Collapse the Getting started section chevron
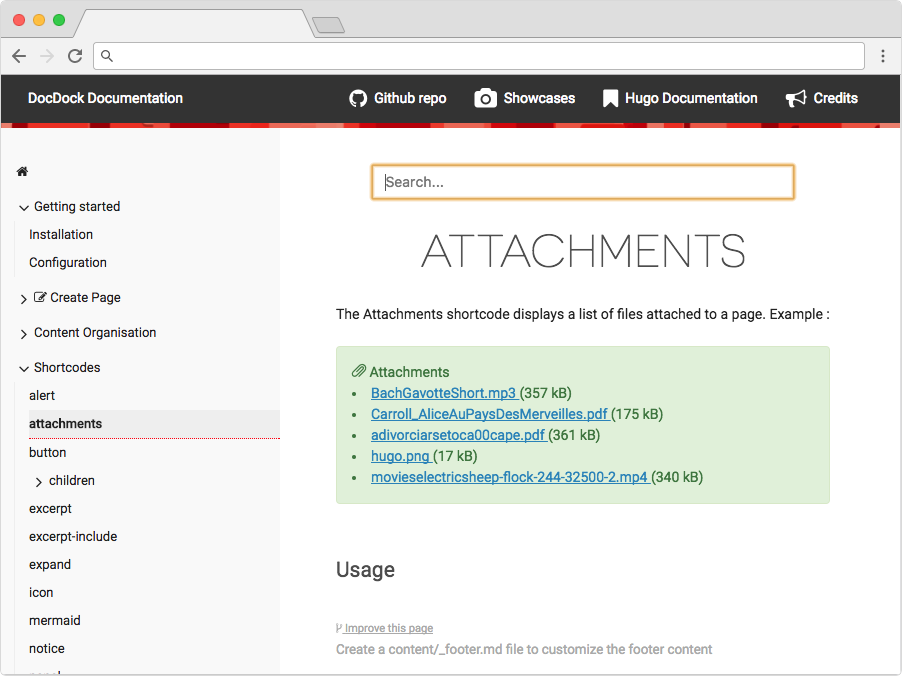 [24, 208]
